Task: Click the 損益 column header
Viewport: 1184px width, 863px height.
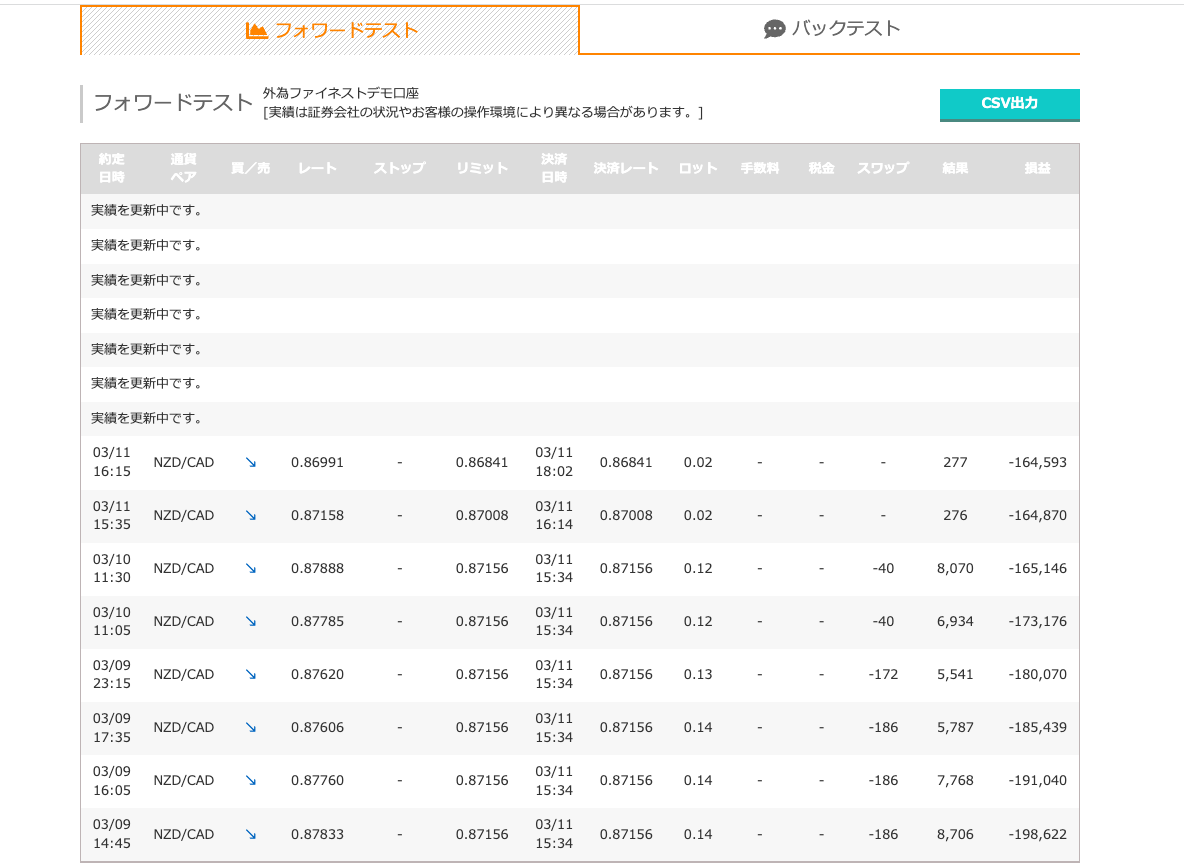Action: tap(1037, 169)
